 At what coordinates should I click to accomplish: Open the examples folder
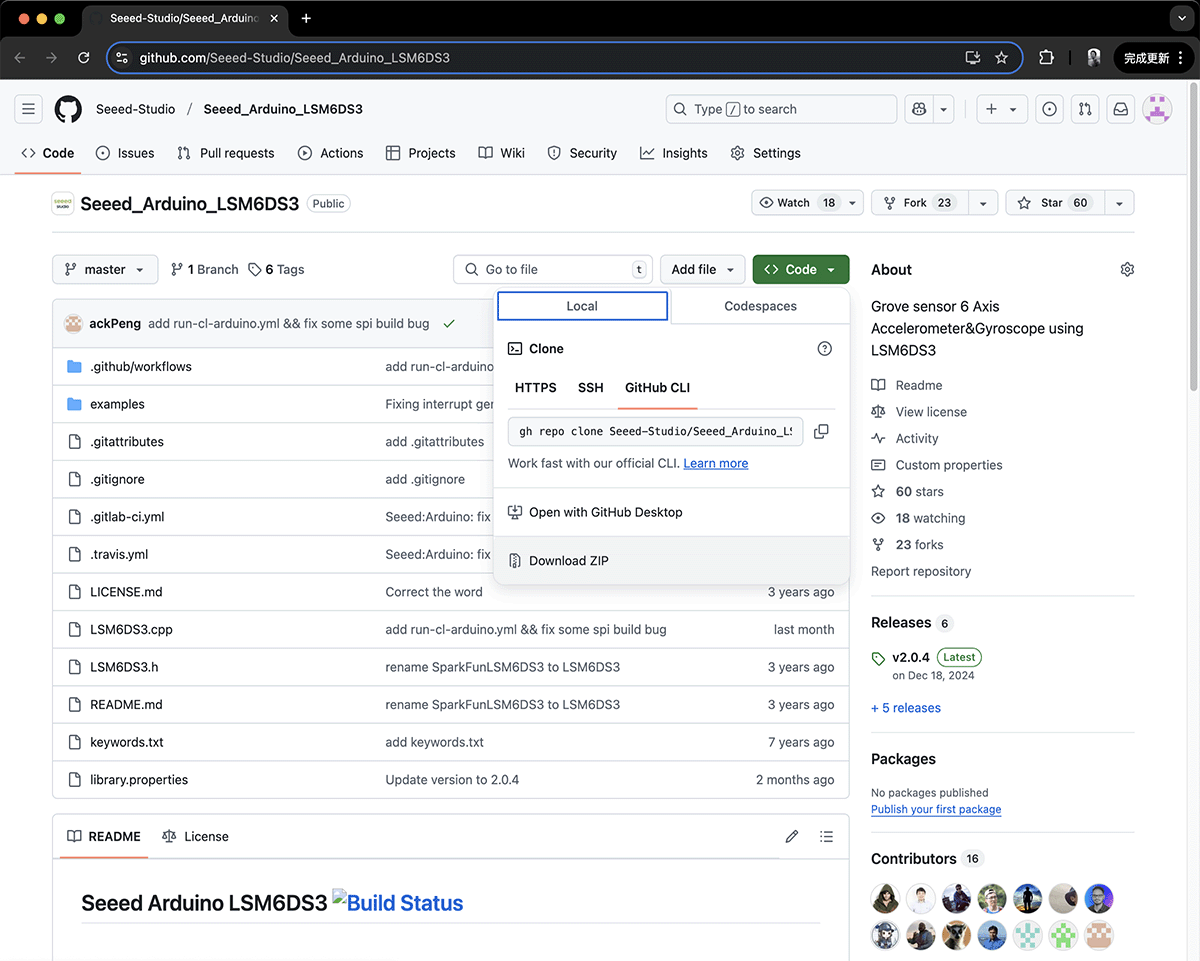tap(117, 404)
